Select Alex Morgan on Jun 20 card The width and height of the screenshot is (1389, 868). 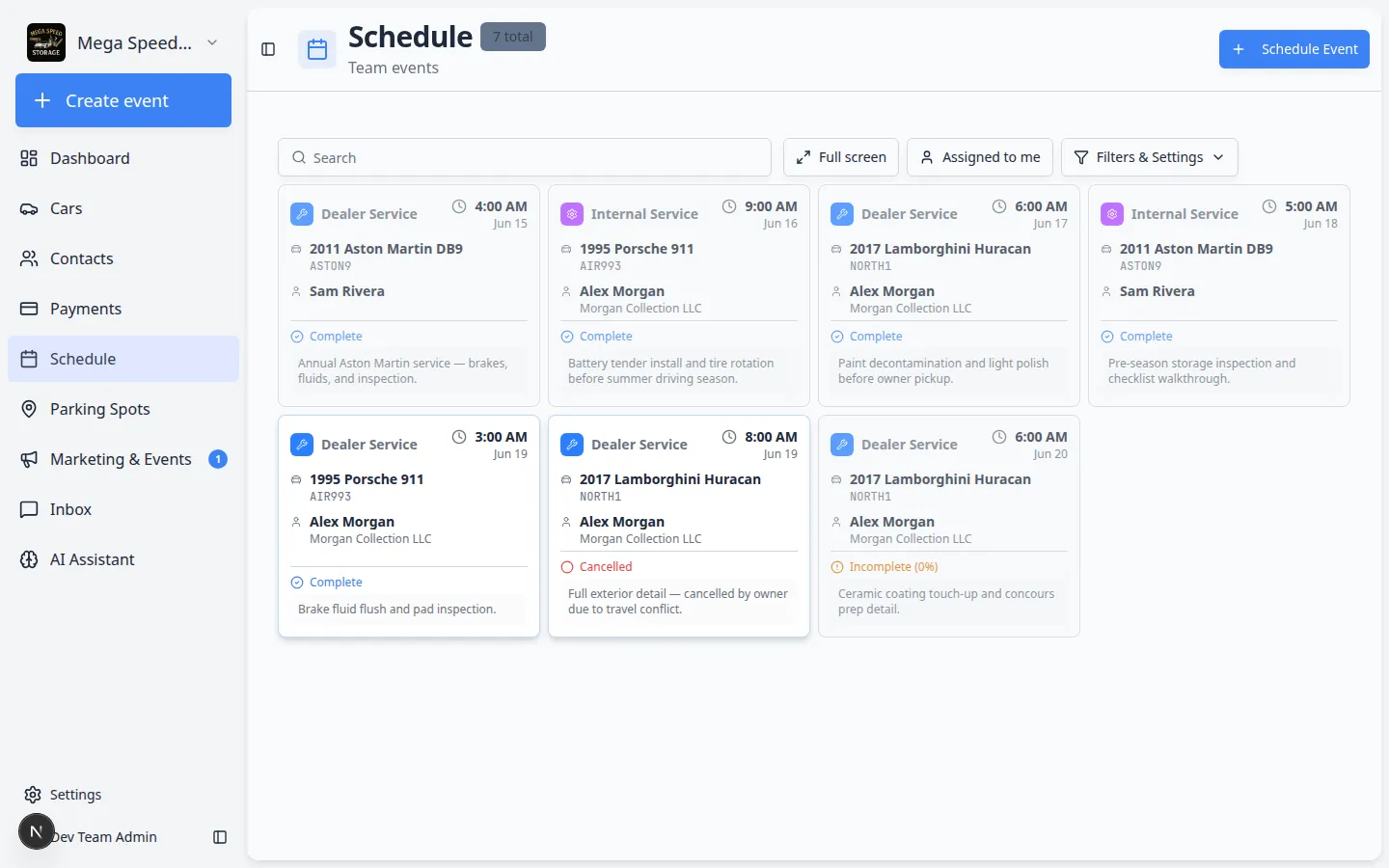pos(892,522)
